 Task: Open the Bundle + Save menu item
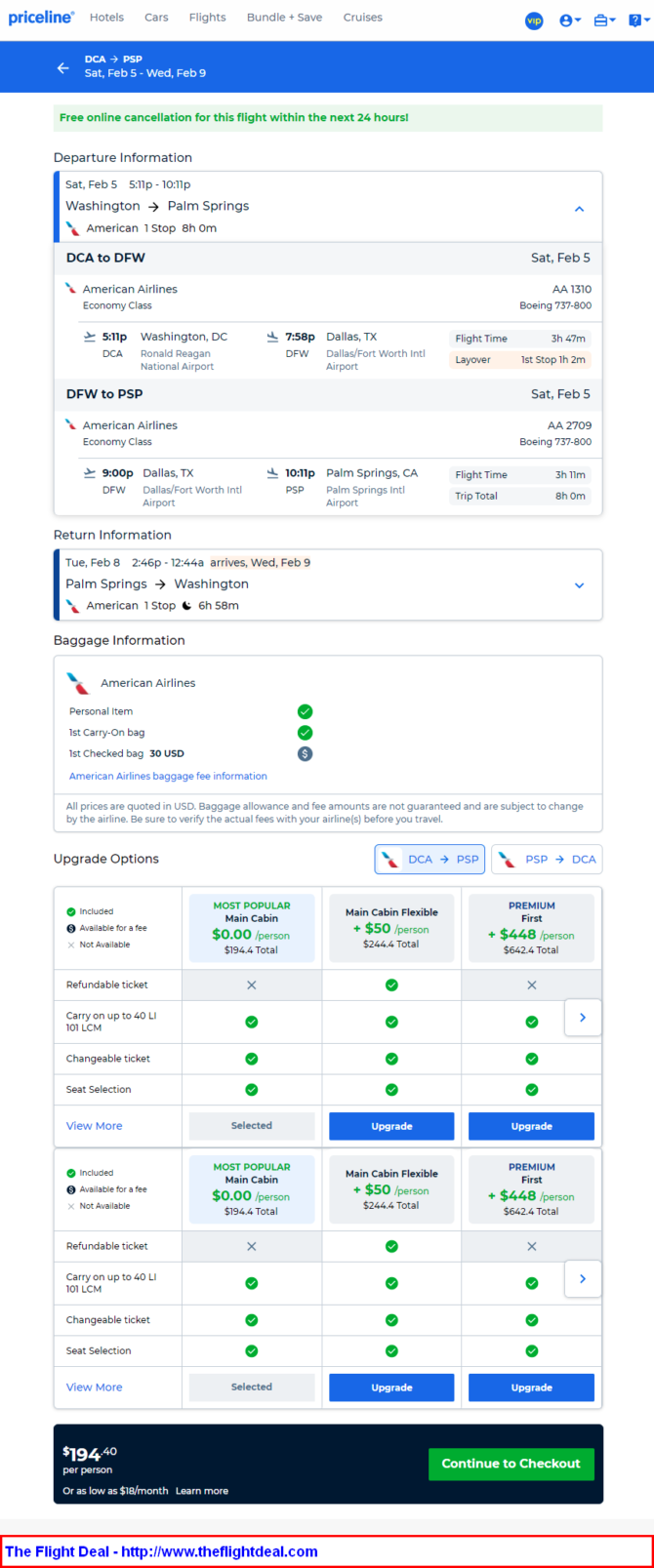[284, 18]
